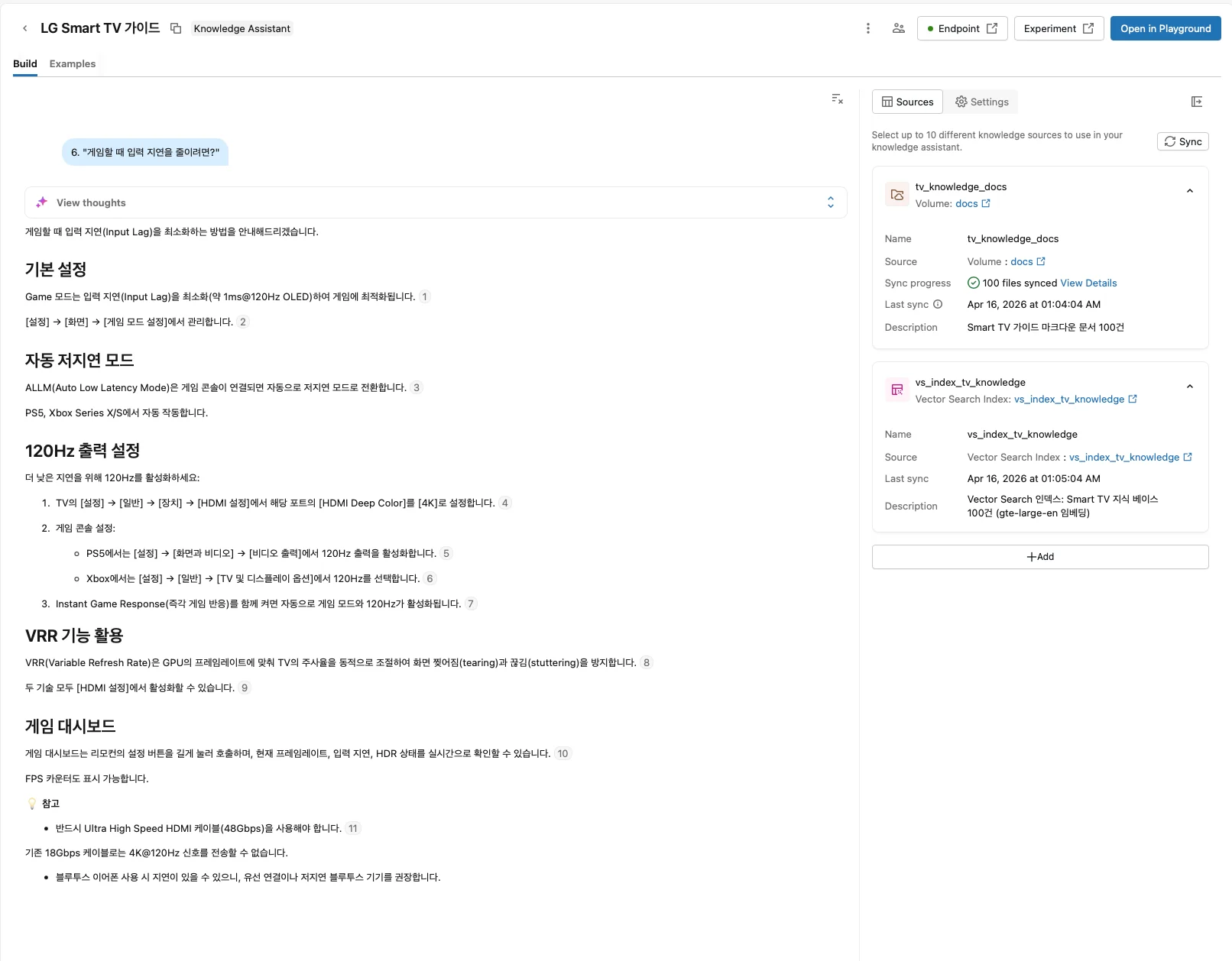The width and height of the screenshot is (1232, 961).
Task: Click the Apr 16, 2026 at 01:05:04 AM value
Action: click(1034, 478)
